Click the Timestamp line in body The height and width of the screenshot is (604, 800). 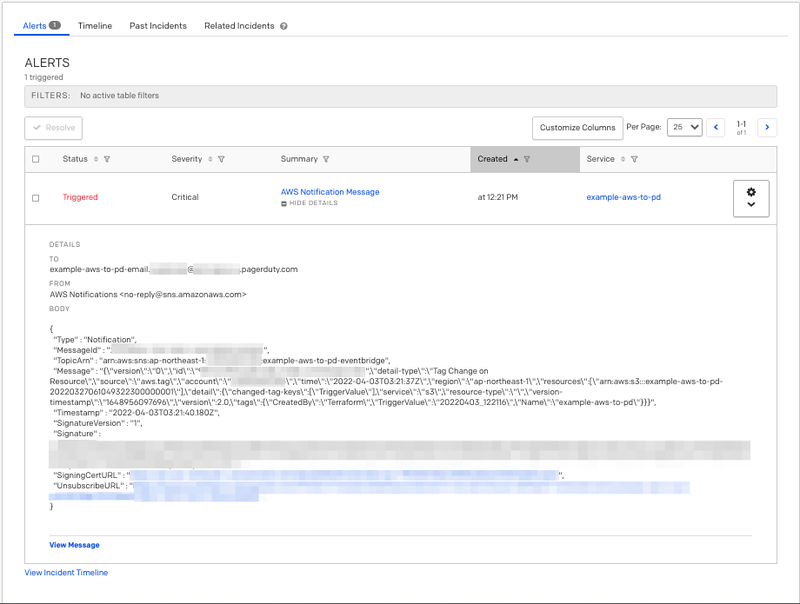click(x=136, y=413)
